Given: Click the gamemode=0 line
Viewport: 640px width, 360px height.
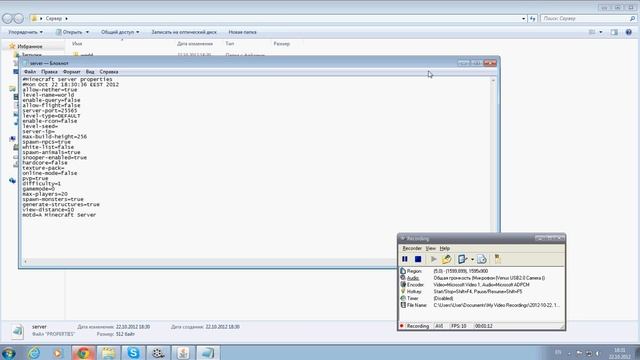Looking at the screenshot, I should click(x=39, y=189).
